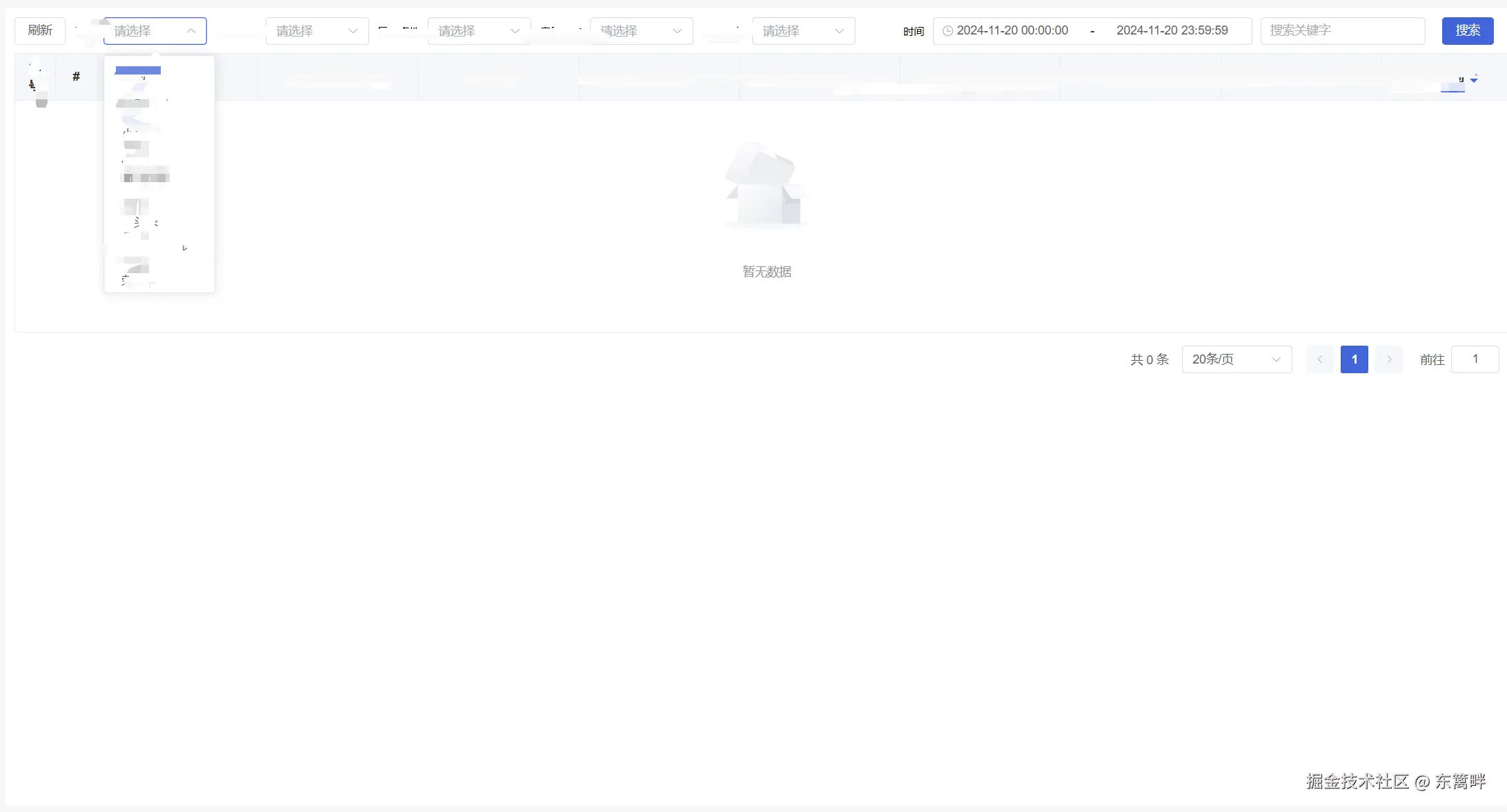The width and height of the screenshot is (1507, 812).
Task: Select the highlighted first option in the open dropdown
Action: click(x=138, y=70)
